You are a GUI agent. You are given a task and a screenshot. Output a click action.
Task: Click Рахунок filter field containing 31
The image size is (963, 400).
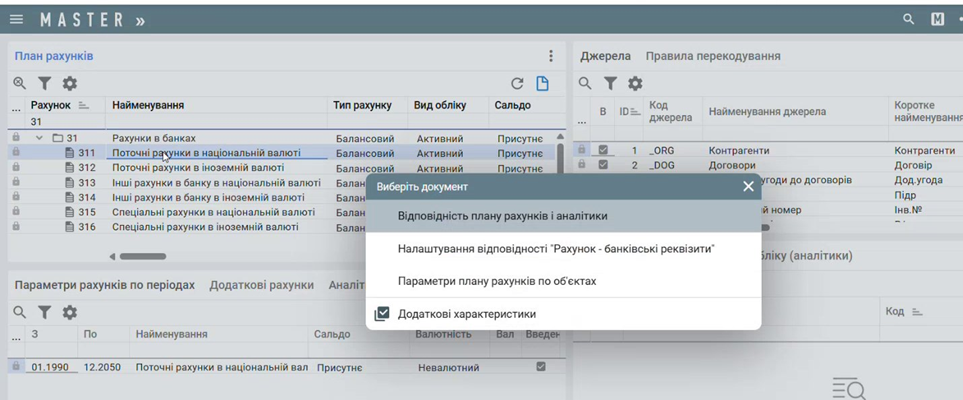click(65, 122)
